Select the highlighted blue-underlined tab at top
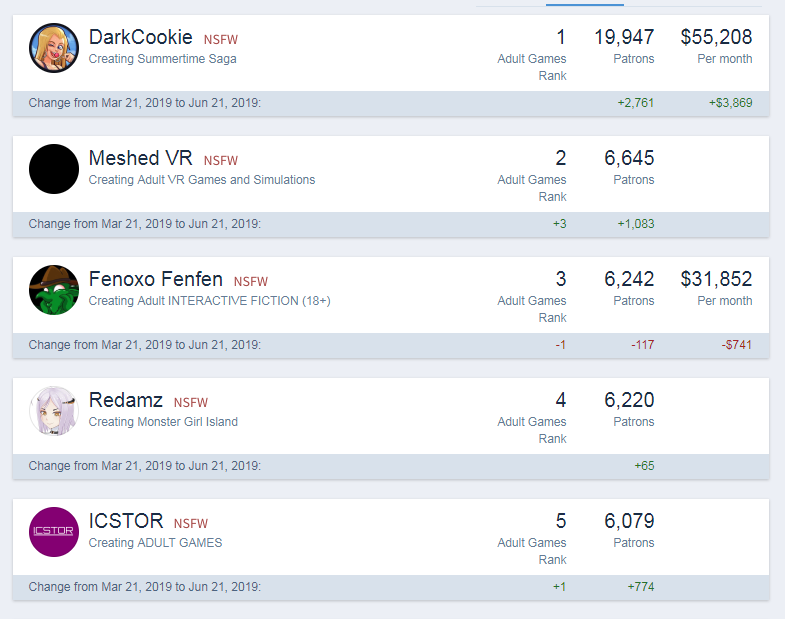Screen dimensions: 785x619 (585, 4)
